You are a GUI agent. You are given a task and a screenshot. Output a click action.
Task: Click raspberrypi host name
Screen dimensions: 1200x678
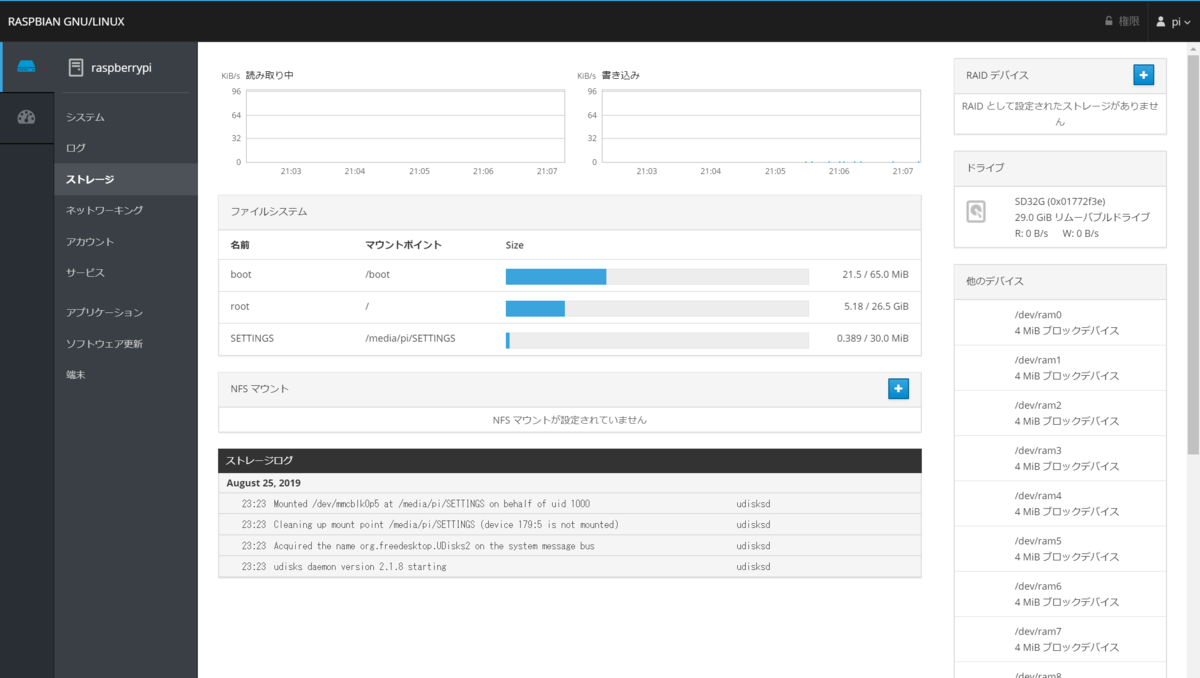[x=121, y=68]
